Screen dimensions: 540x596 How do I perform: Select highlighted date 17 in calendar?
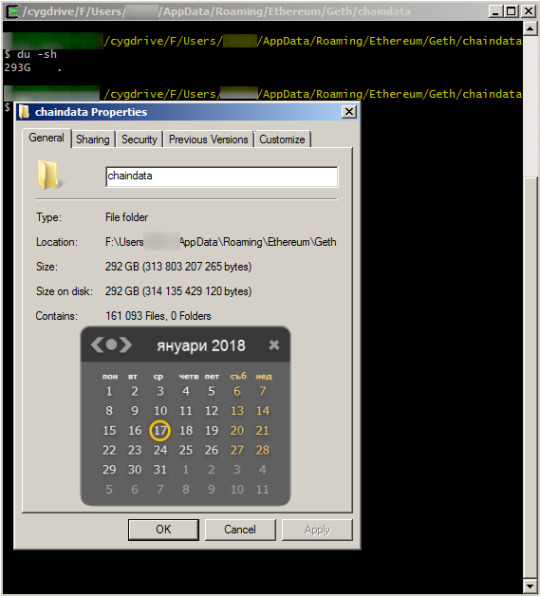[x=160, y=431]
